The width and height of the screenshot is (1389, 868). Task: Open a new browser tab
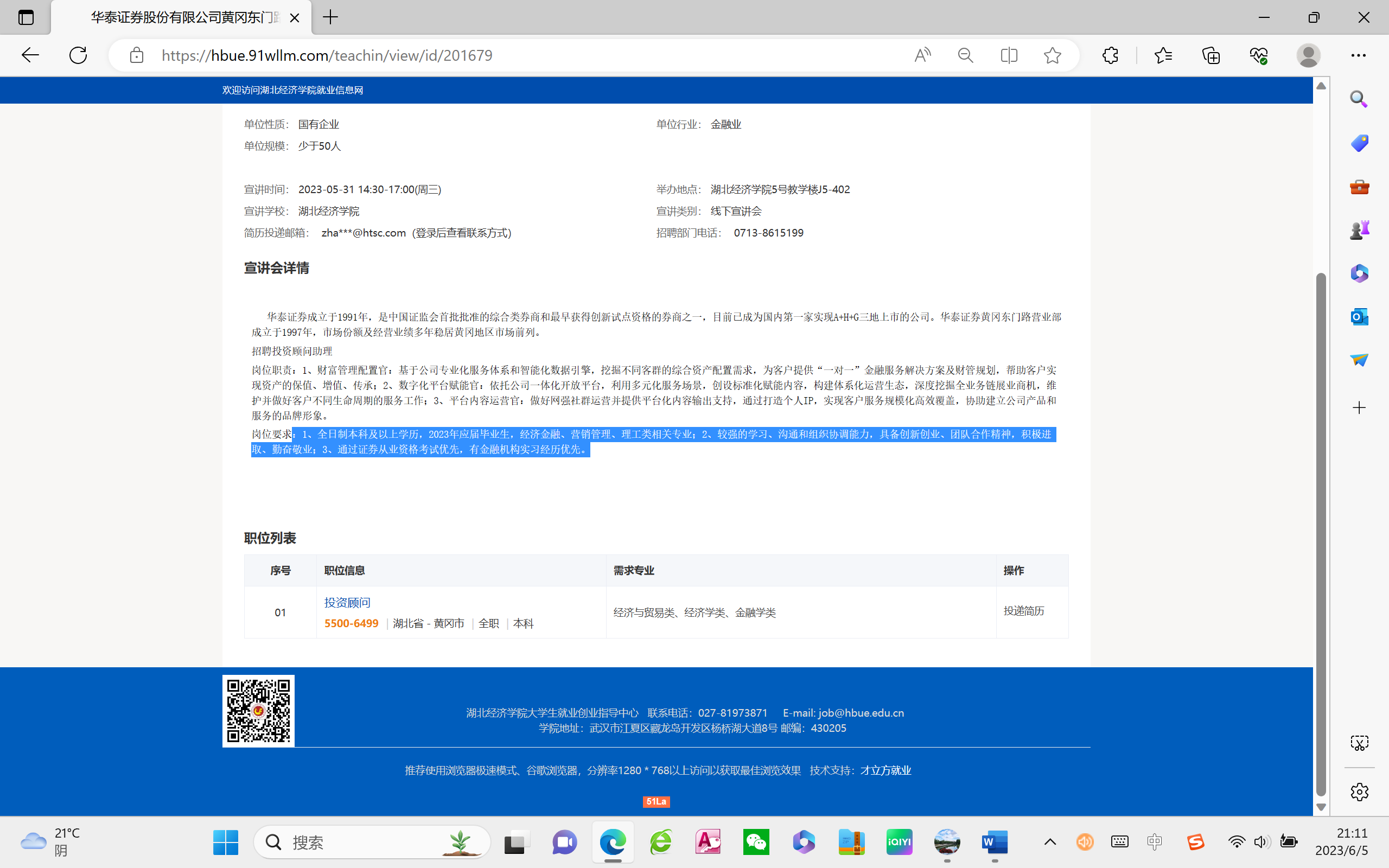tap(330, 17)
